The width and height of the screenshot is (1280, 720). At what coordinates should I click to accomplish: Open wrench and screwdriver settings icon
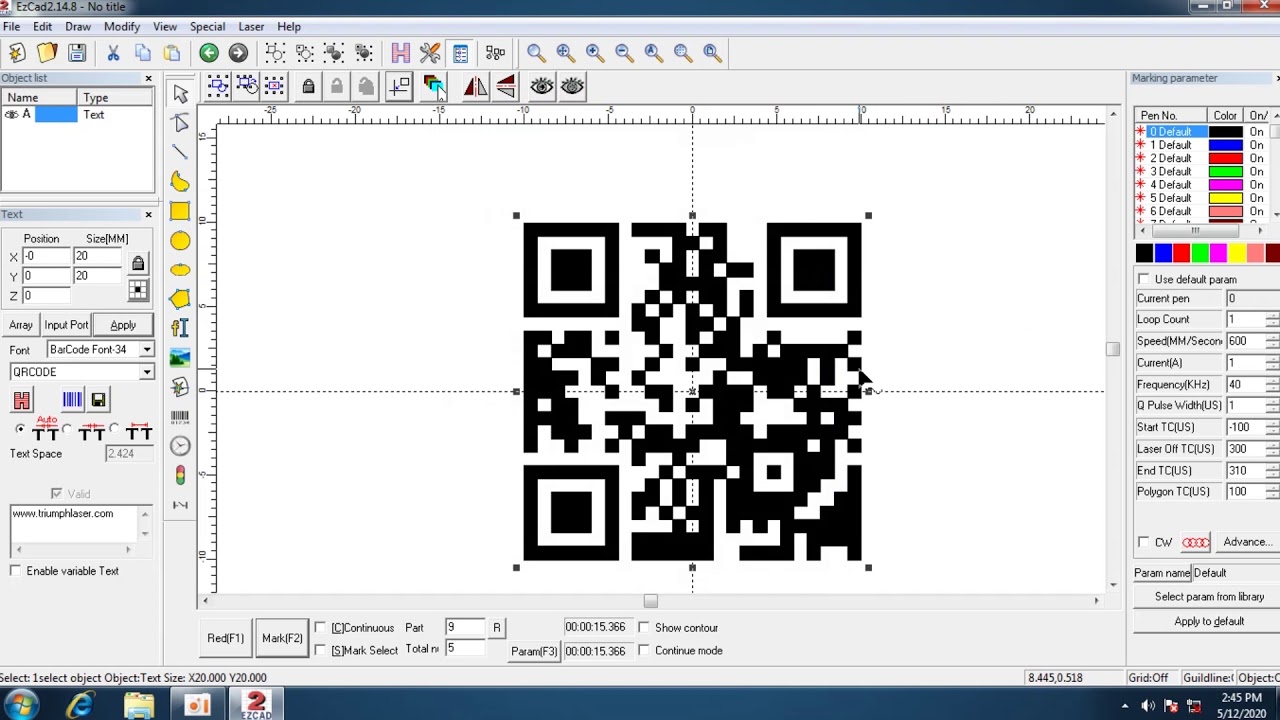(430, 53)
